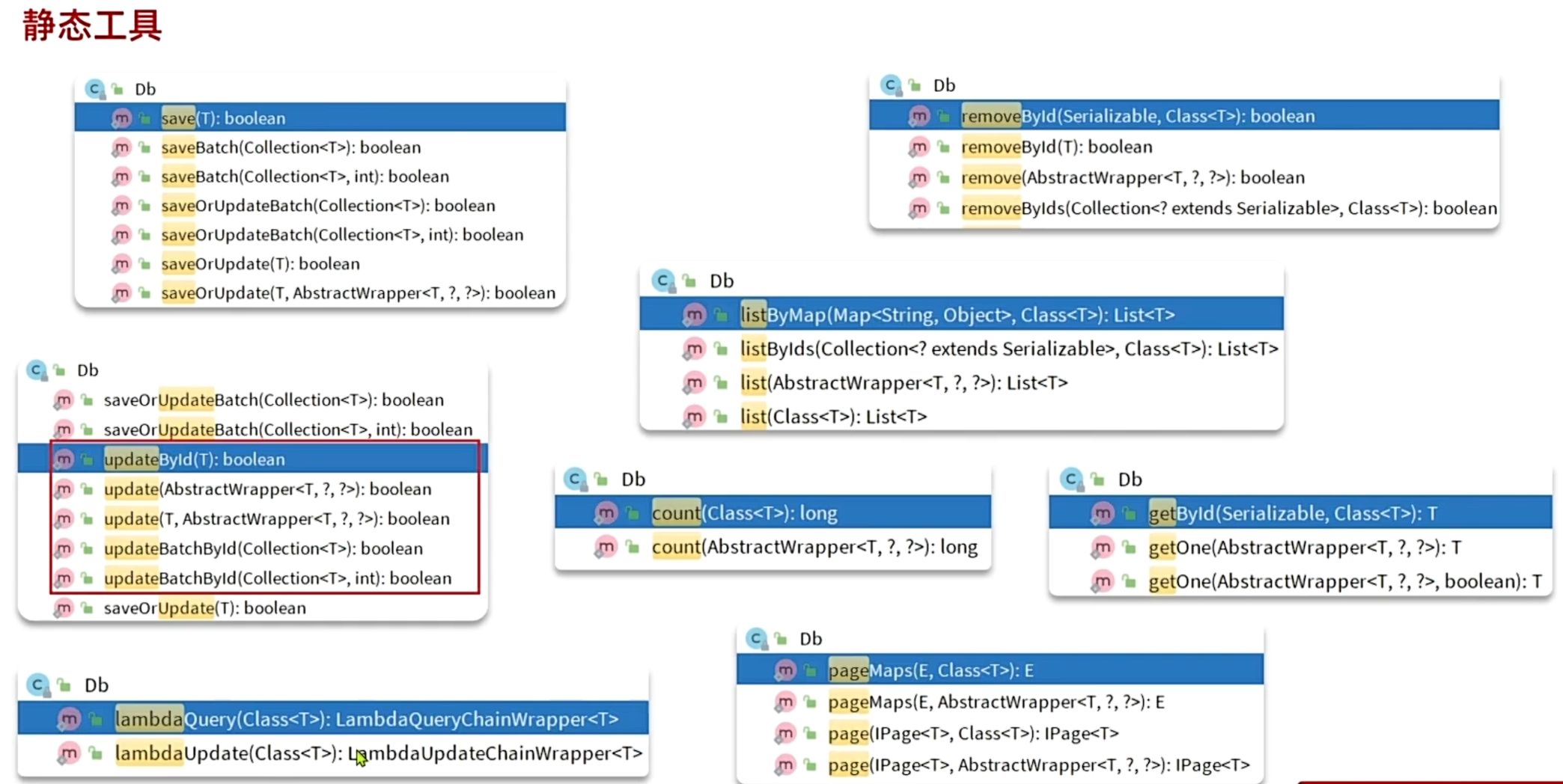Click class icon of Db in count popup
Image resolution: width=1563 pixels, height=784 pixels.
click(575, 480)
